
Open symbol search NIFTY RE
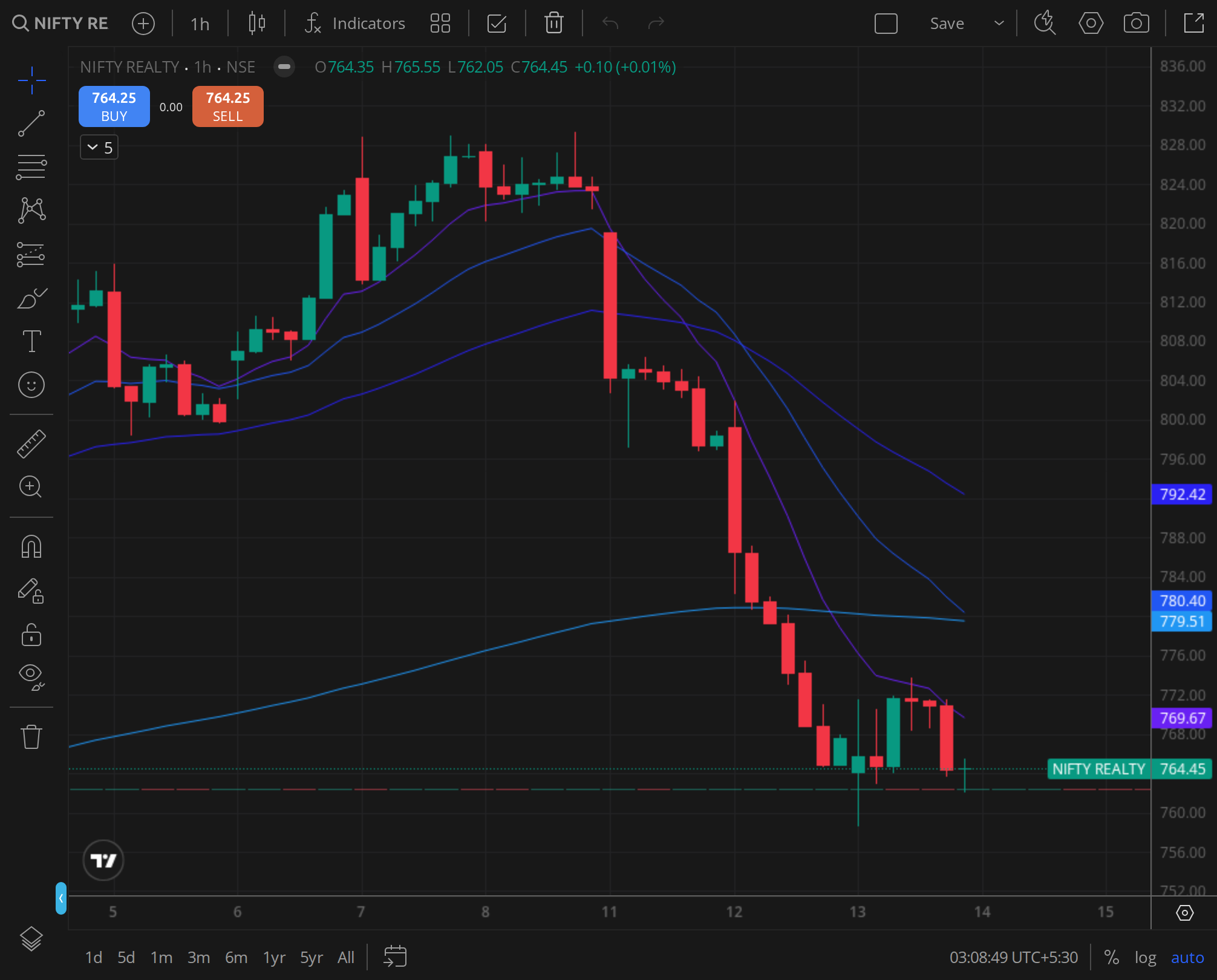60,23
